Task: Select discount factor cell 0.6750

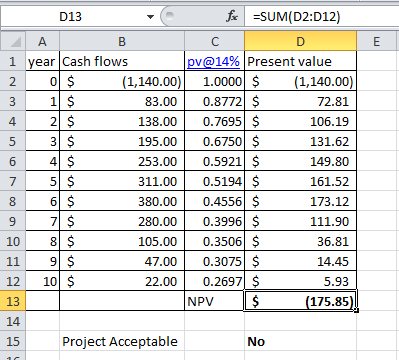Action: (214, 141)
